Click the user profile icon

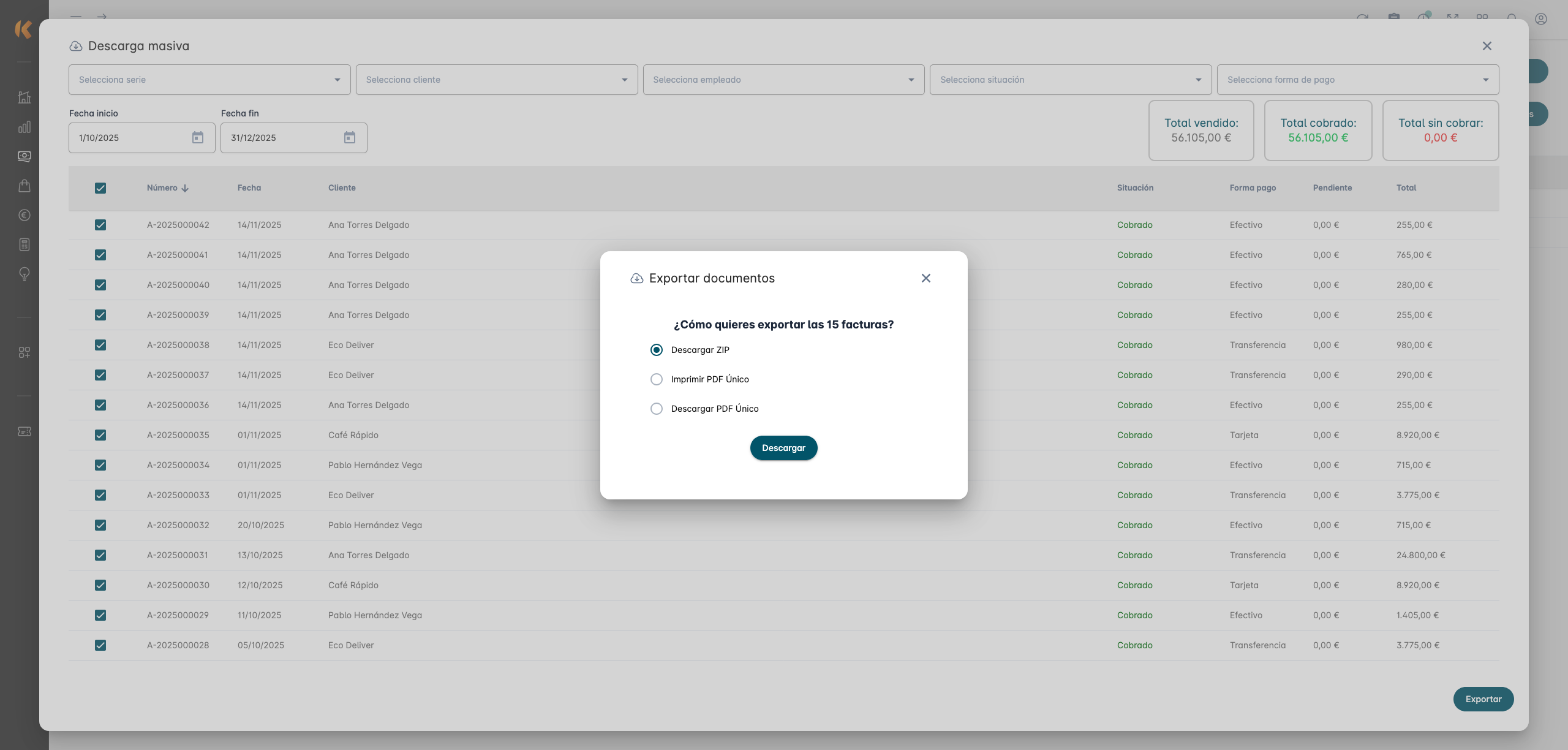(1540, 19)
